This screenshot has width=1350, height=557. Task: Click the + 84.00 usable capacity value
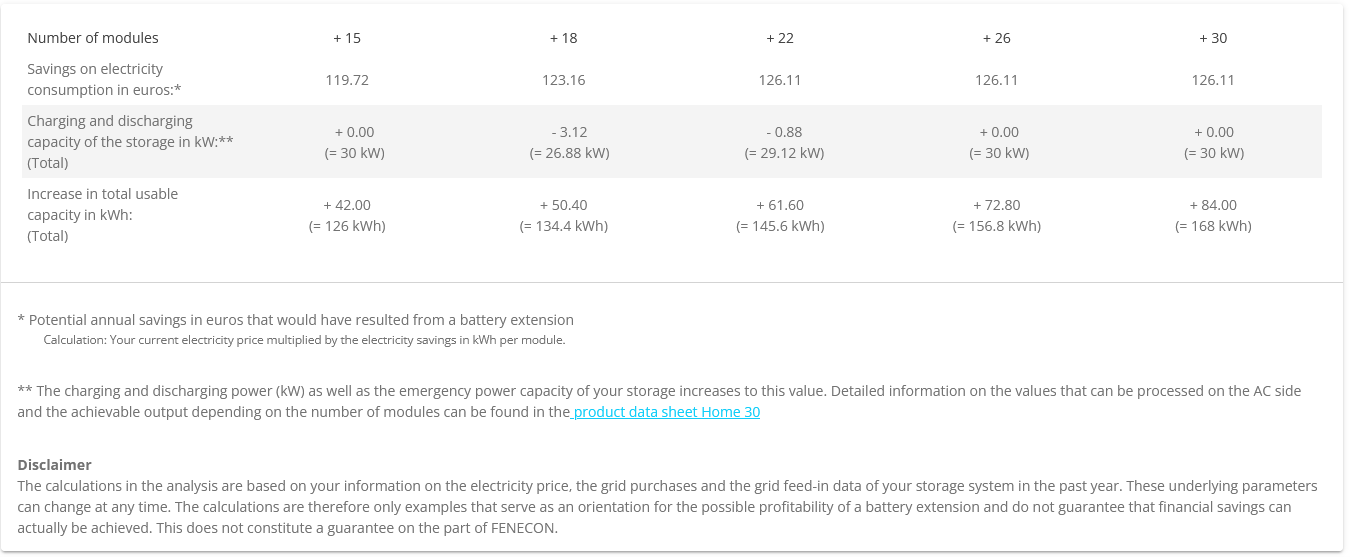(1213, 205)
